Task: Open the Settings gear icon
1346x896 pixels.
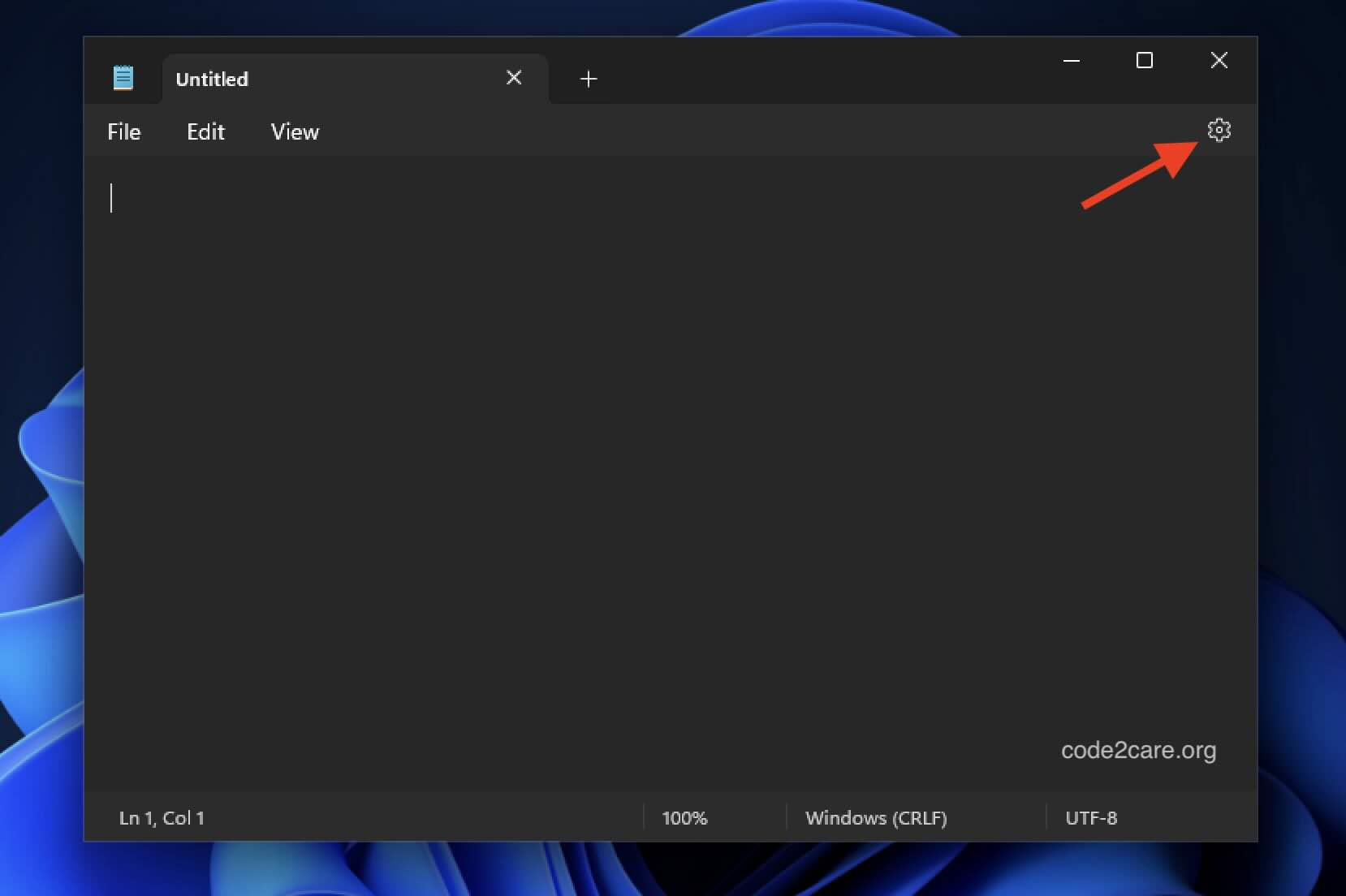Action: click(1219, 130)
